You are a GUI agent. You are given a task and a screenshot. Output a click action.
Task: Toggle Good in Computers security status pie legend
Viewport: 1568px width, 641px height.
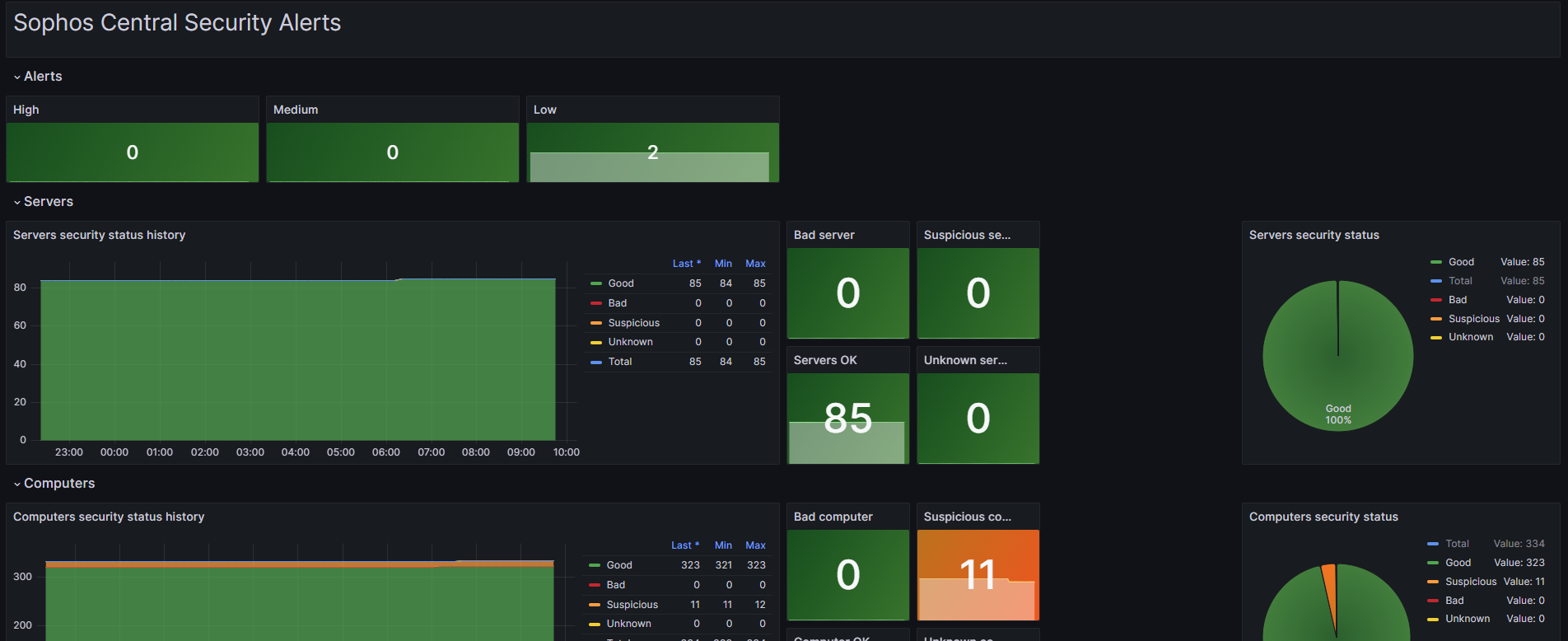pyautogui.click(x=1458, y=563)
